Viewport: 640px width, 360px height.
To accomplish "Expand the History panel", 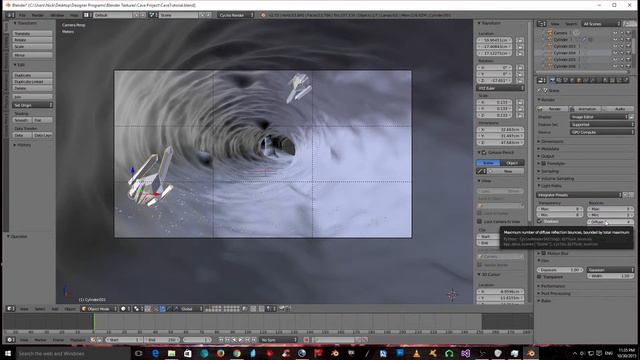I will (x=22, y=145).
